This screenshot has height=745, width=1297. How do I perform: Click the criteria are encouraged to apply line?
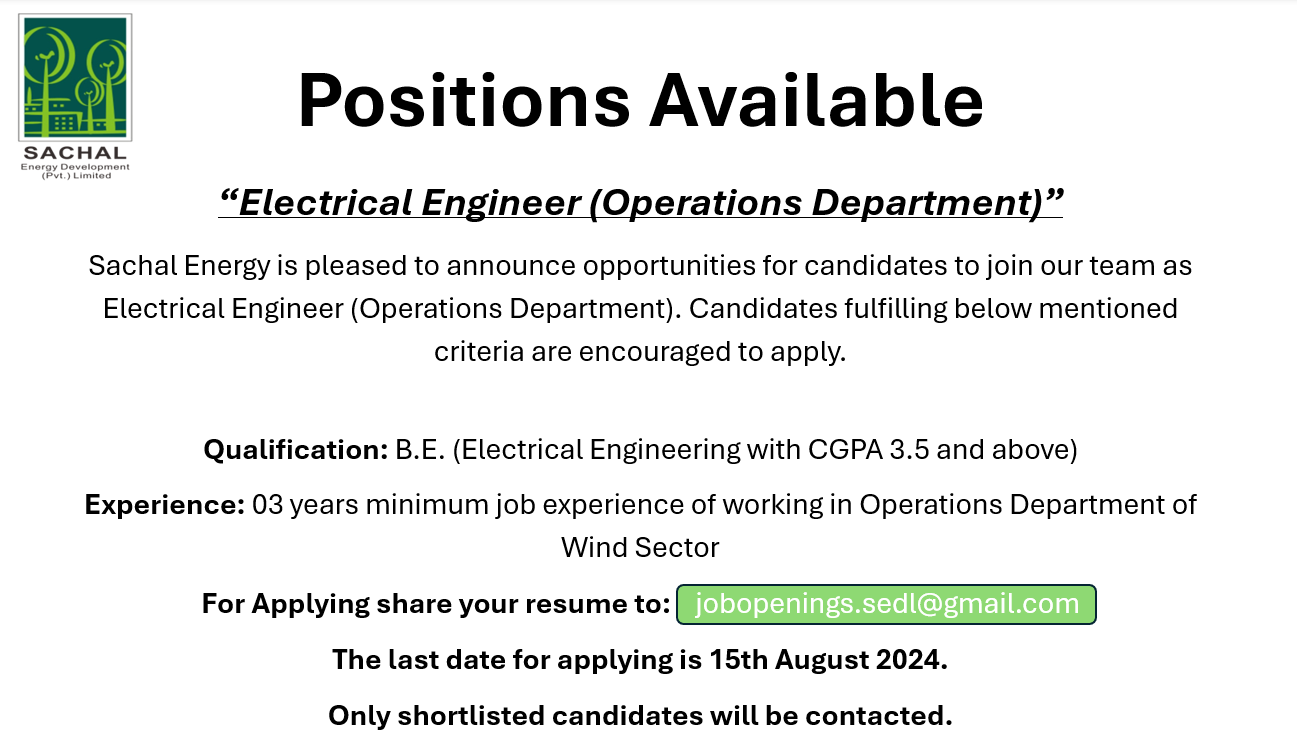pos(640,352)
